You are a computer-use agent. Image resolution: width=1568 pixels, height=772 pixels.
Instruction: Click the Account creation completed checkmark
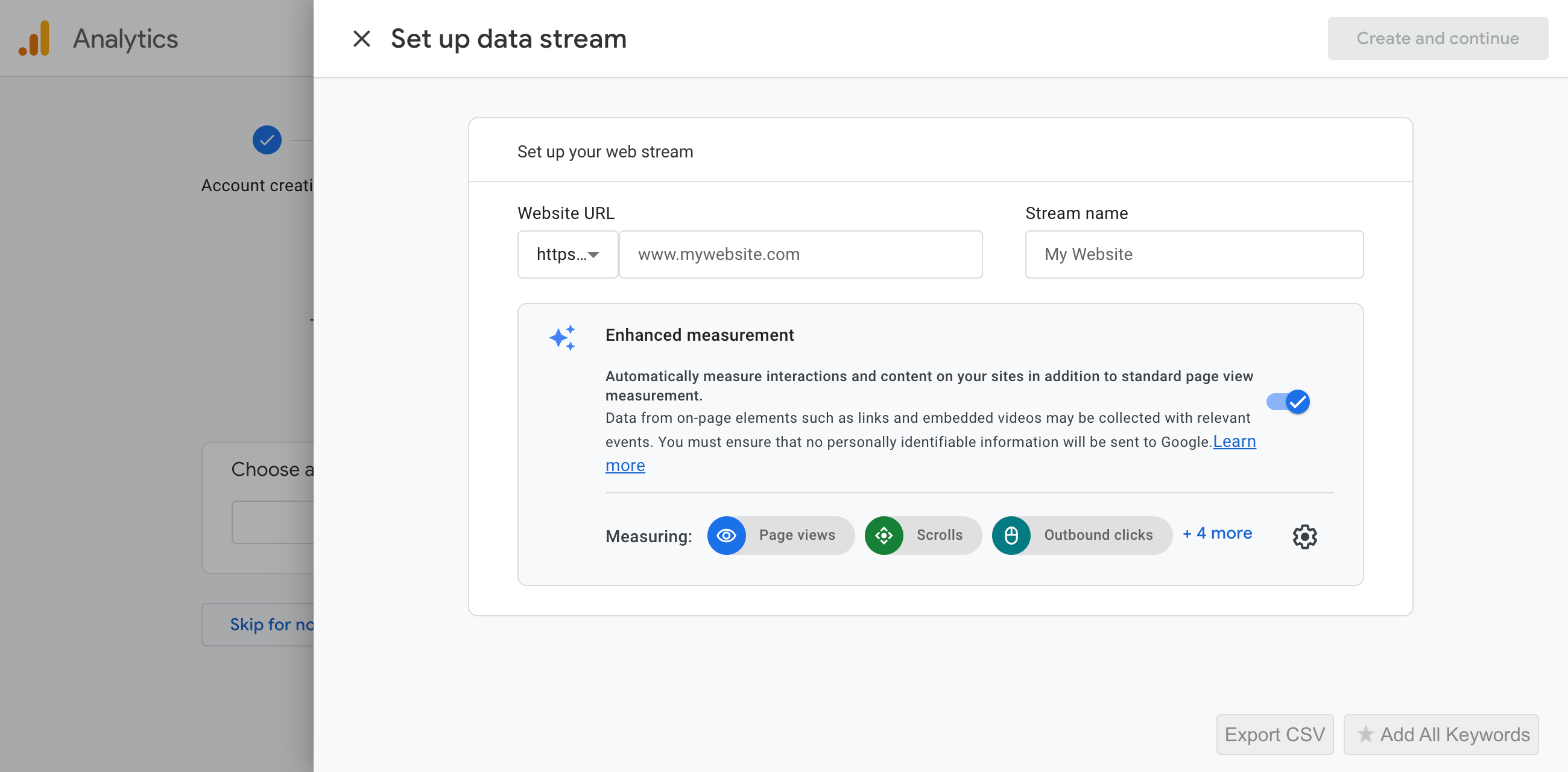click(x=266, y=140)
